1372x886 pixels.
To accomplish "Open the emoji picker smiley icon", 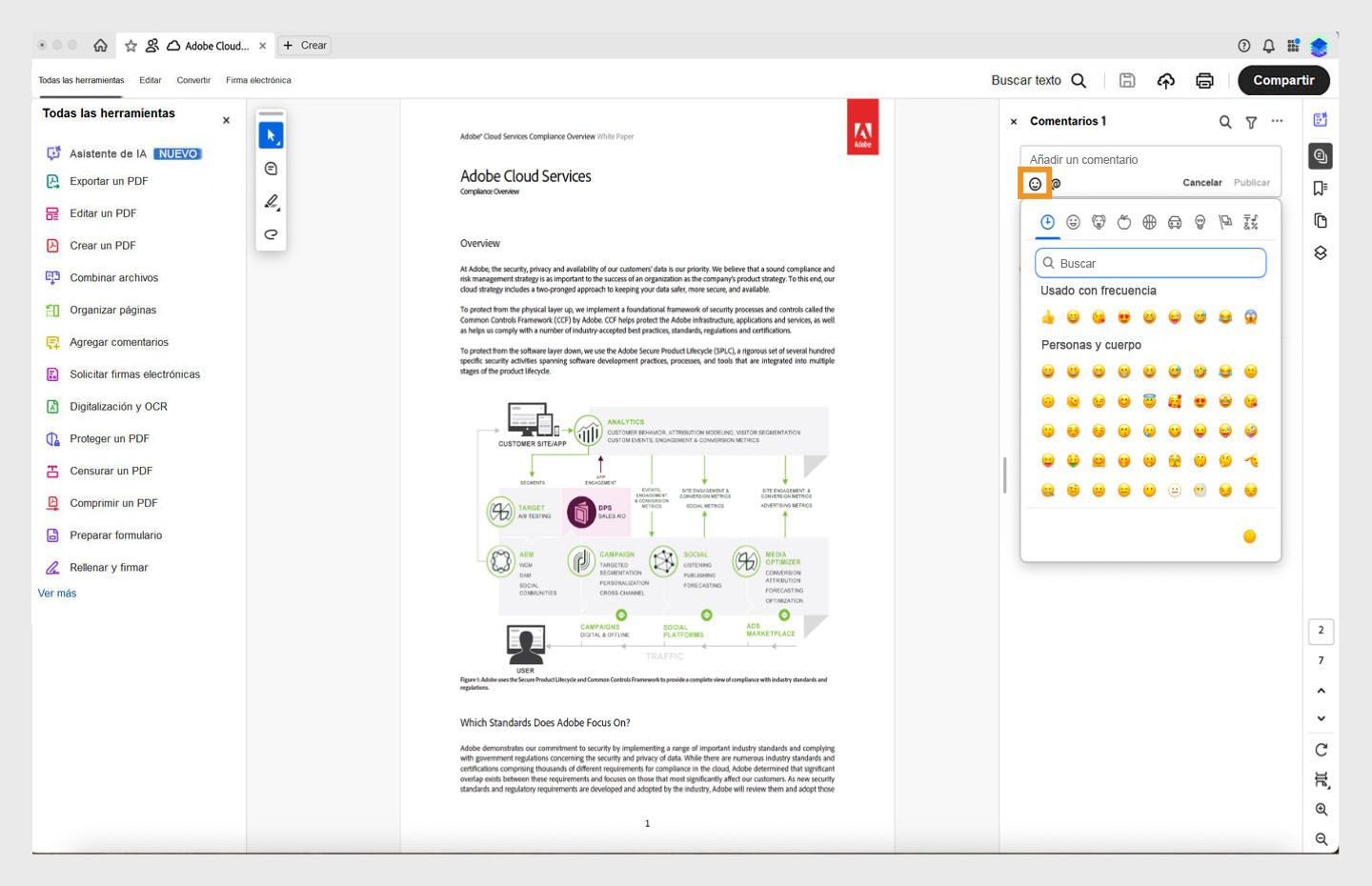I will pyautogui.click(x=1035, y=184).
